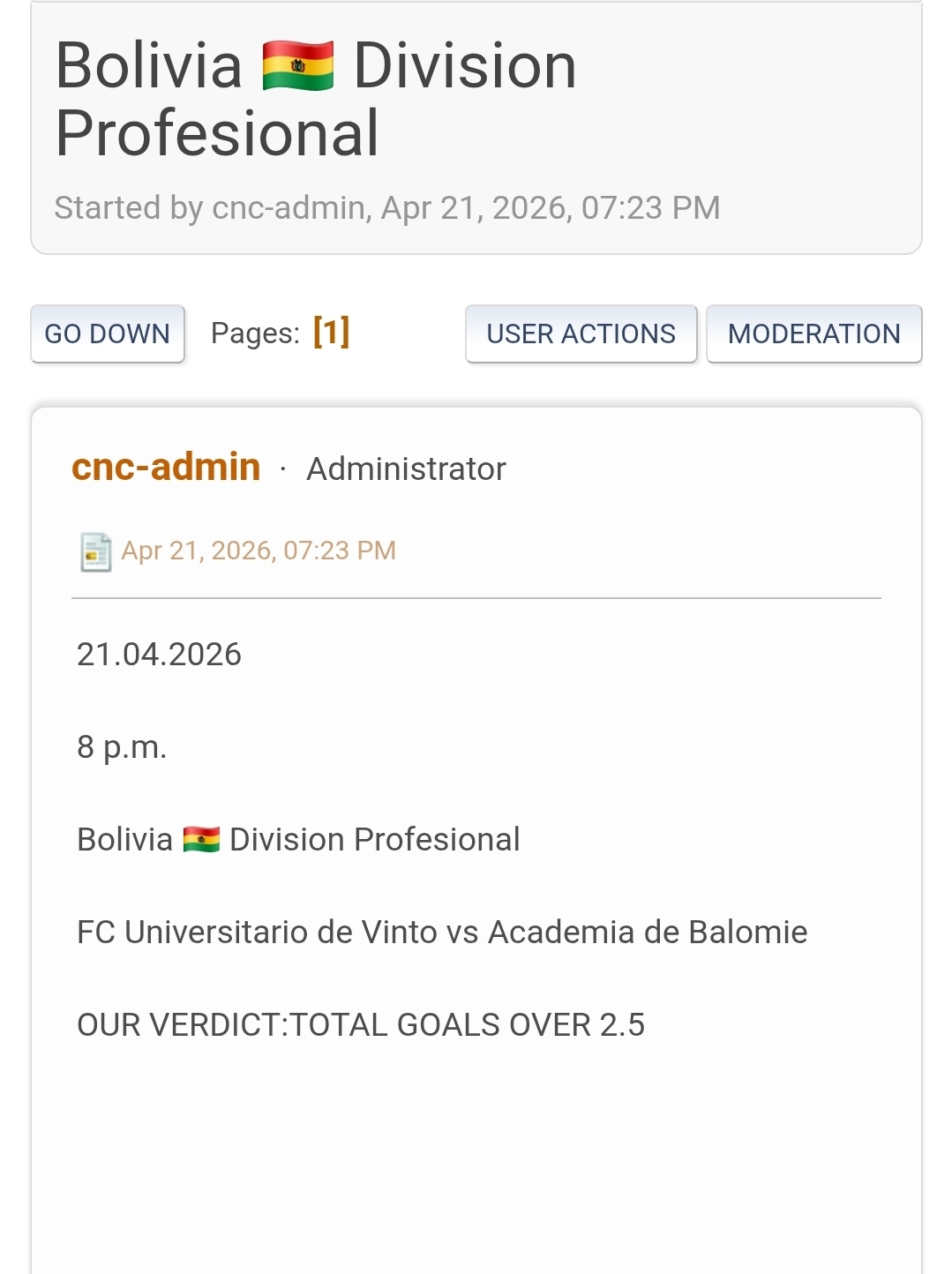Click the word 'Bolivia' in the thread heading
The image size is (952, 1274).
pos(148,66)
